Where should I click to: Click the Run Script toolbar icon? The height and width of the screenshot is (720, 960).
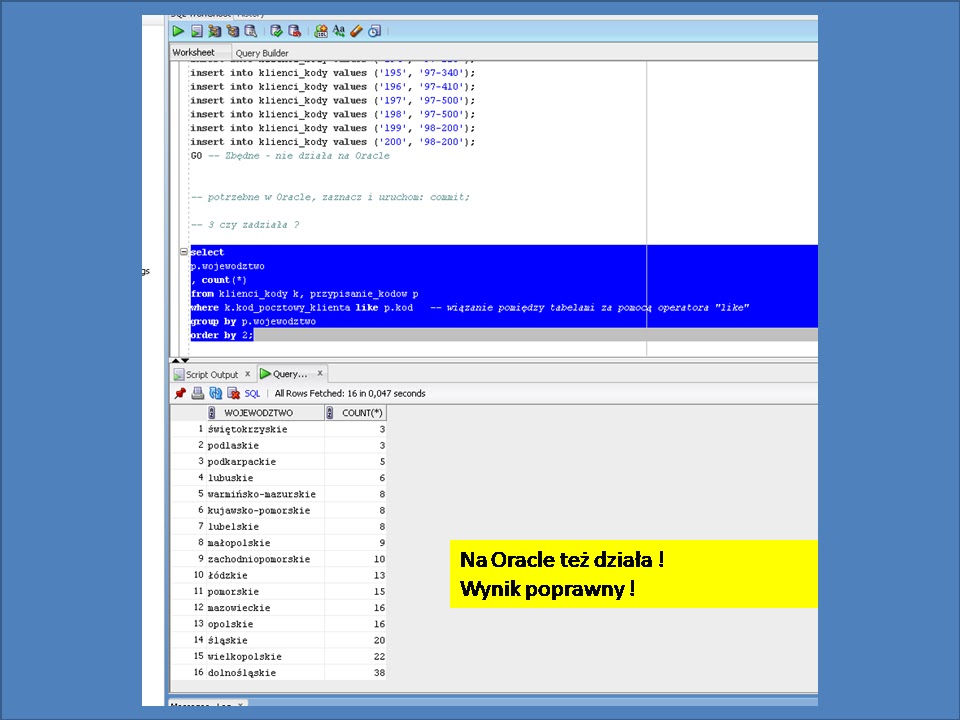coord(198,31)
